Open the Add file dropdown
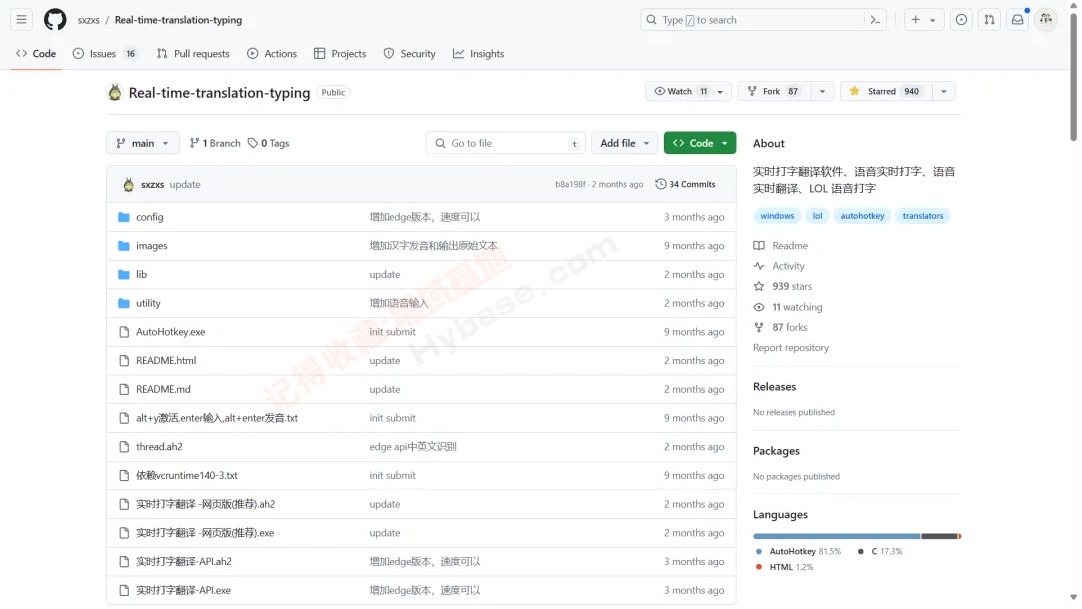This screenshot has width=1082, height=609. coord(624,143)
